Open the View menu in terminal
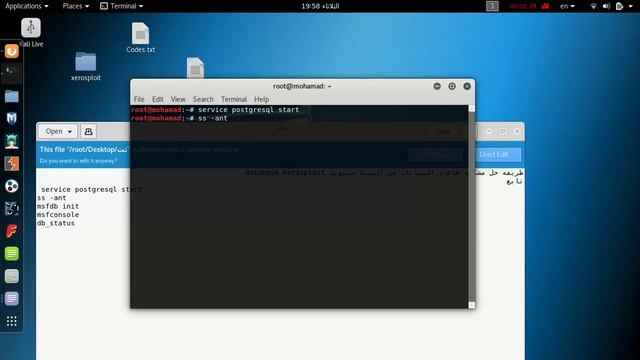This screenshot has width=640, height=360. (x=178, y=99)
